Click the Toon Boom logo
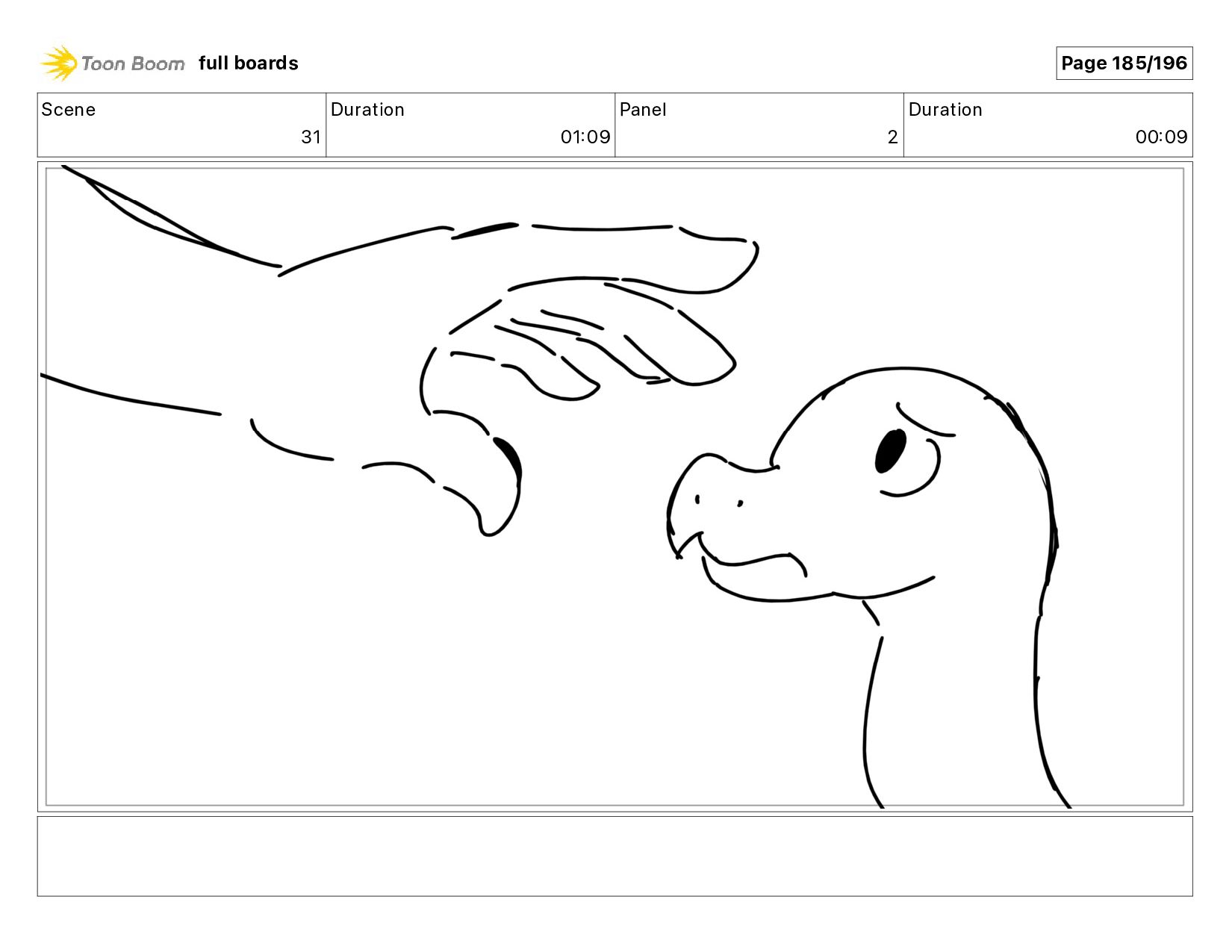 point(112,63)
